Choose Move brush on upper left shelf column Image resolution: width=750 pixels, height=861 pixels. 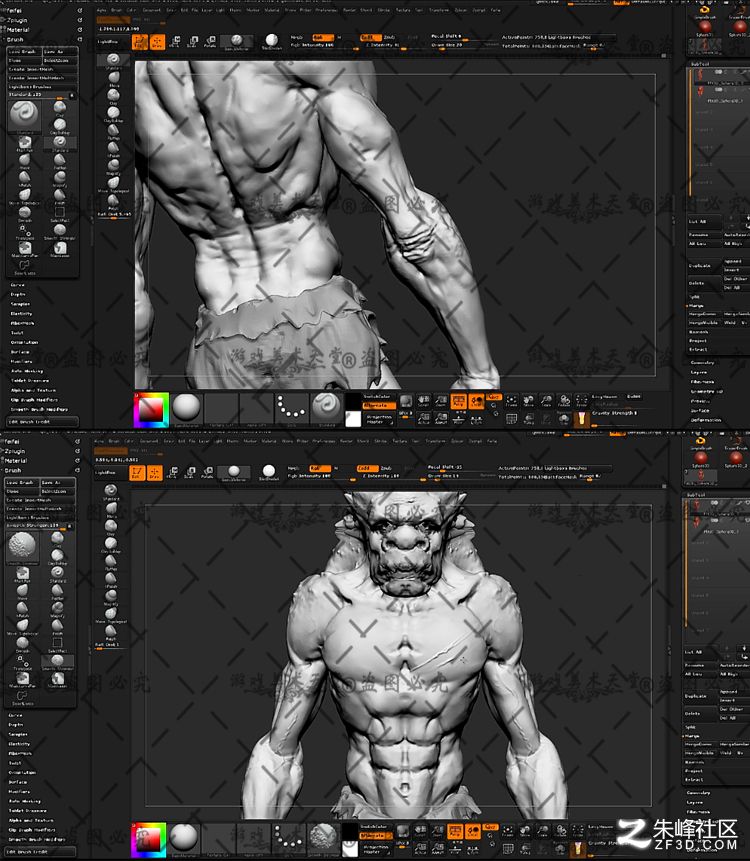point(114,79)
